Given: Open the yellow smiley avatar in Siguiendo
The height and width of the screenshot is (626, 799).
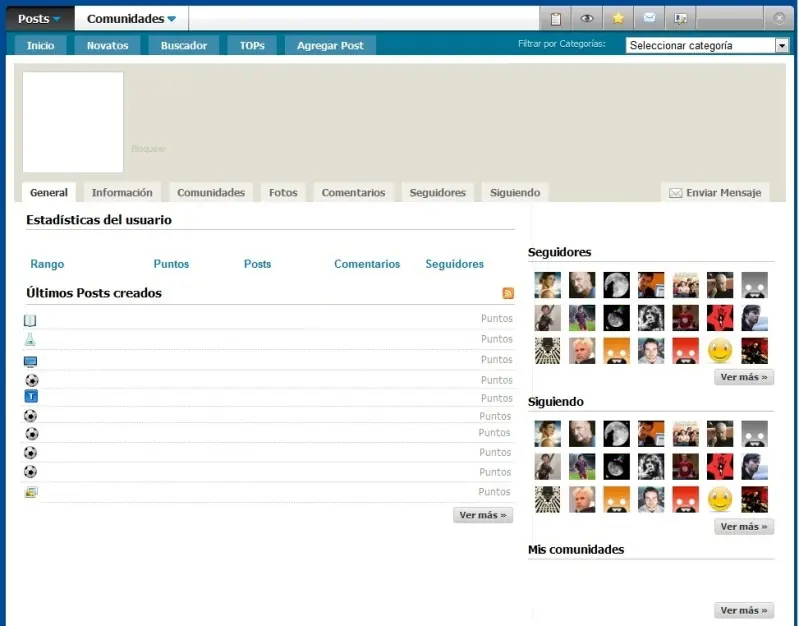Looking at the screenshot, I should pos(720,500).
